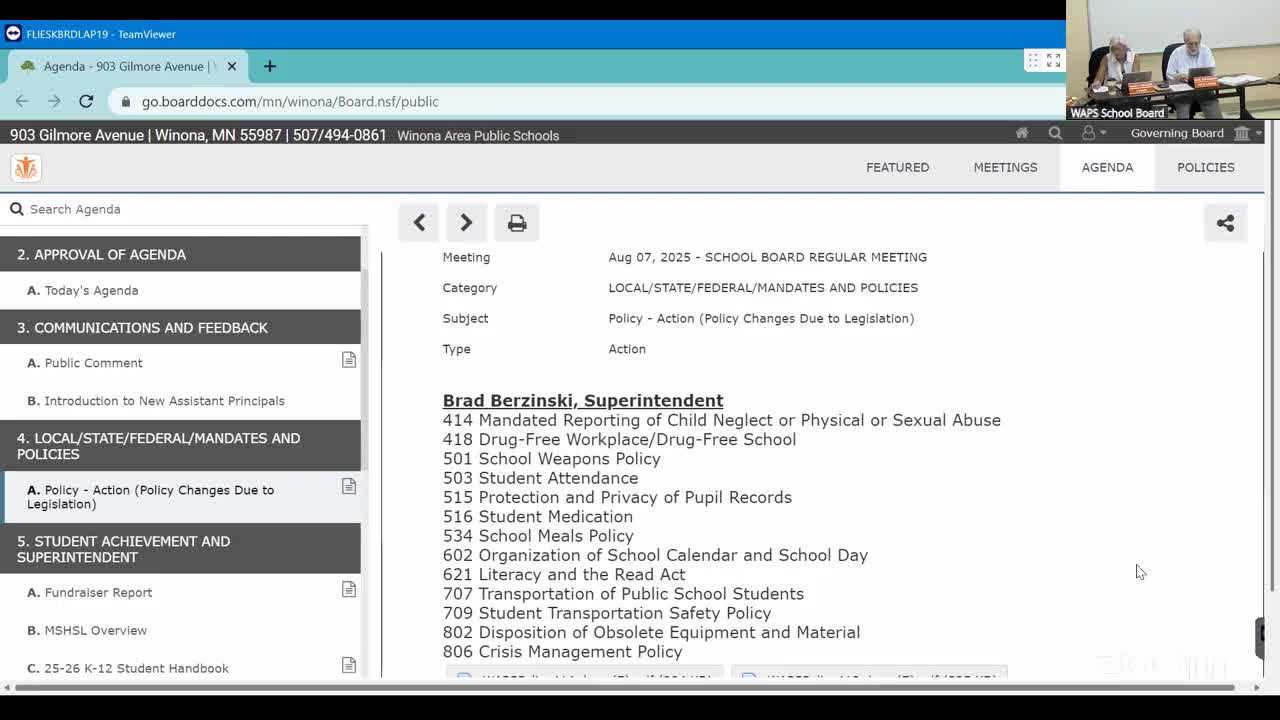The image size is (1280, 720).
Task: Click policy 602 Organization of School Calendar text
Action: (656, 555)
